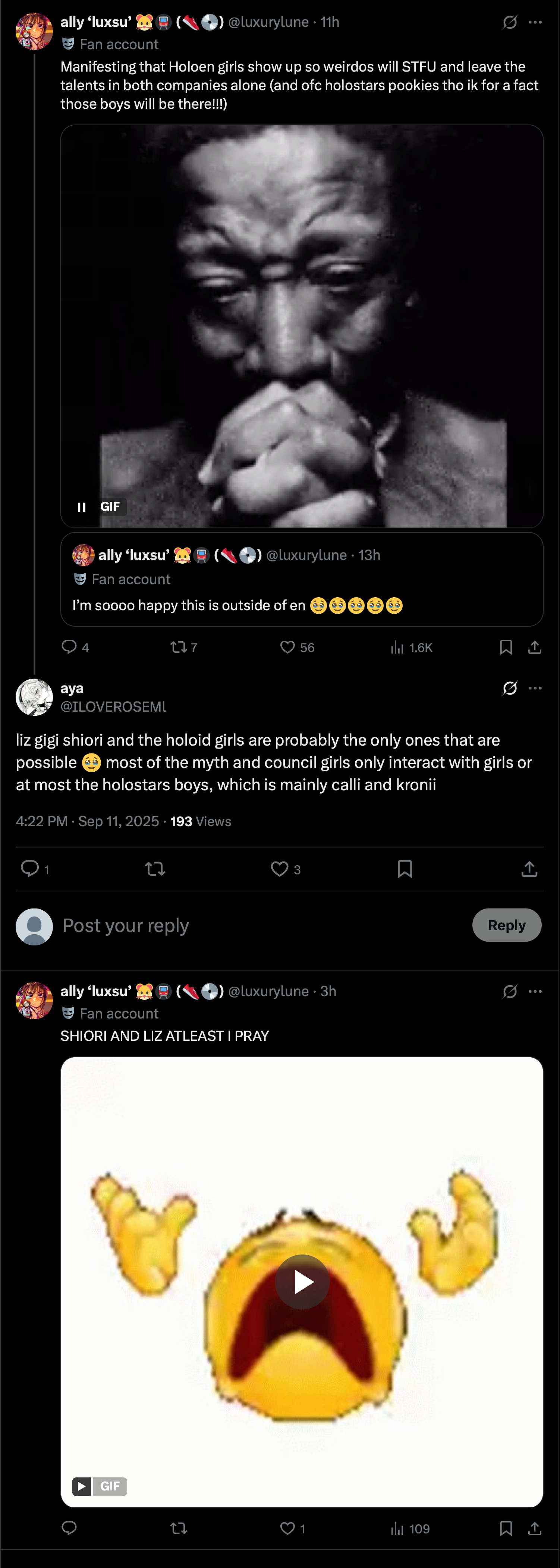
Task: Share aya's main post
Action: 529,869
